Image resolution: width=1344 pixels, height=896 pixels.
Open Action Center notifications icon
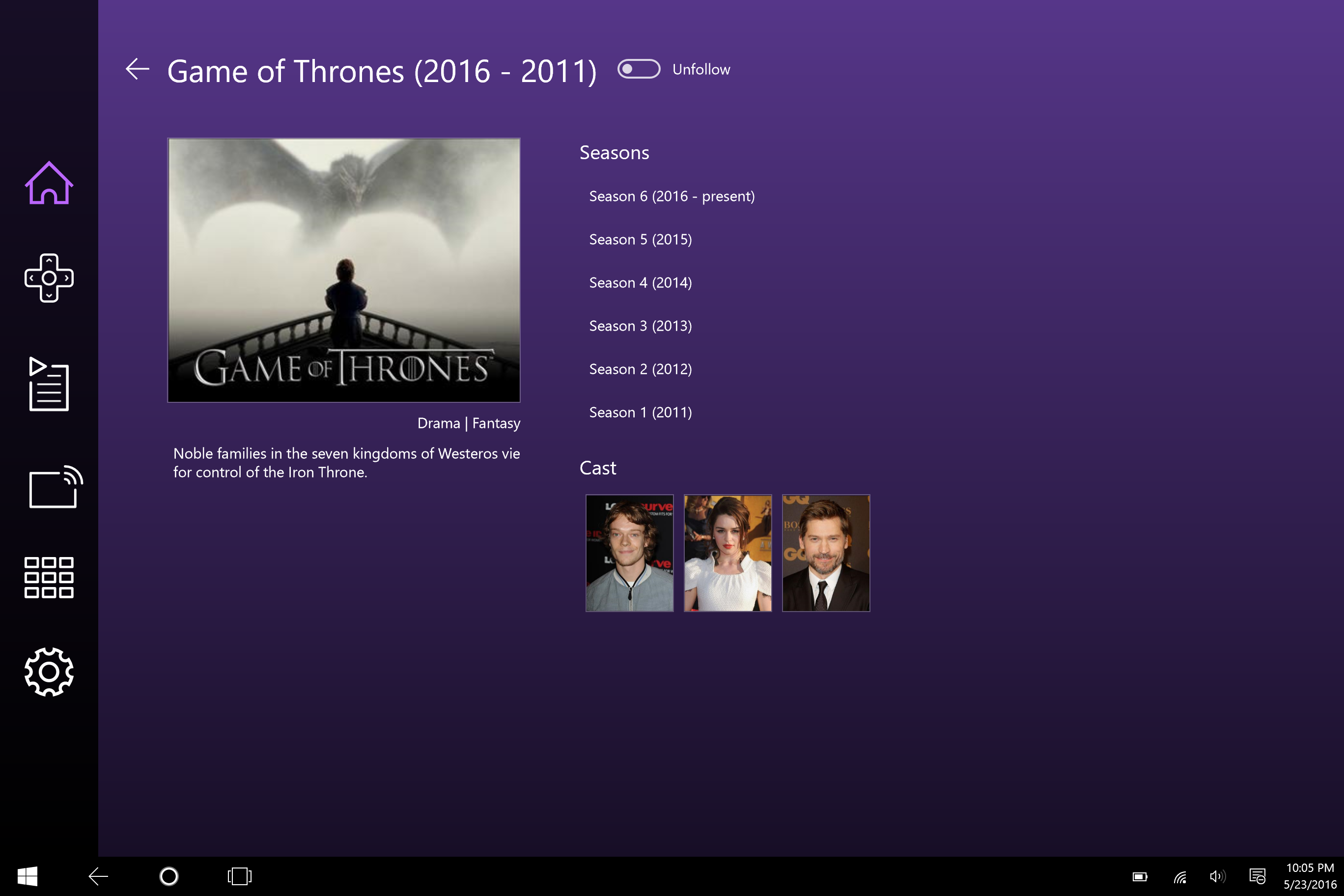pos(1257,876)
